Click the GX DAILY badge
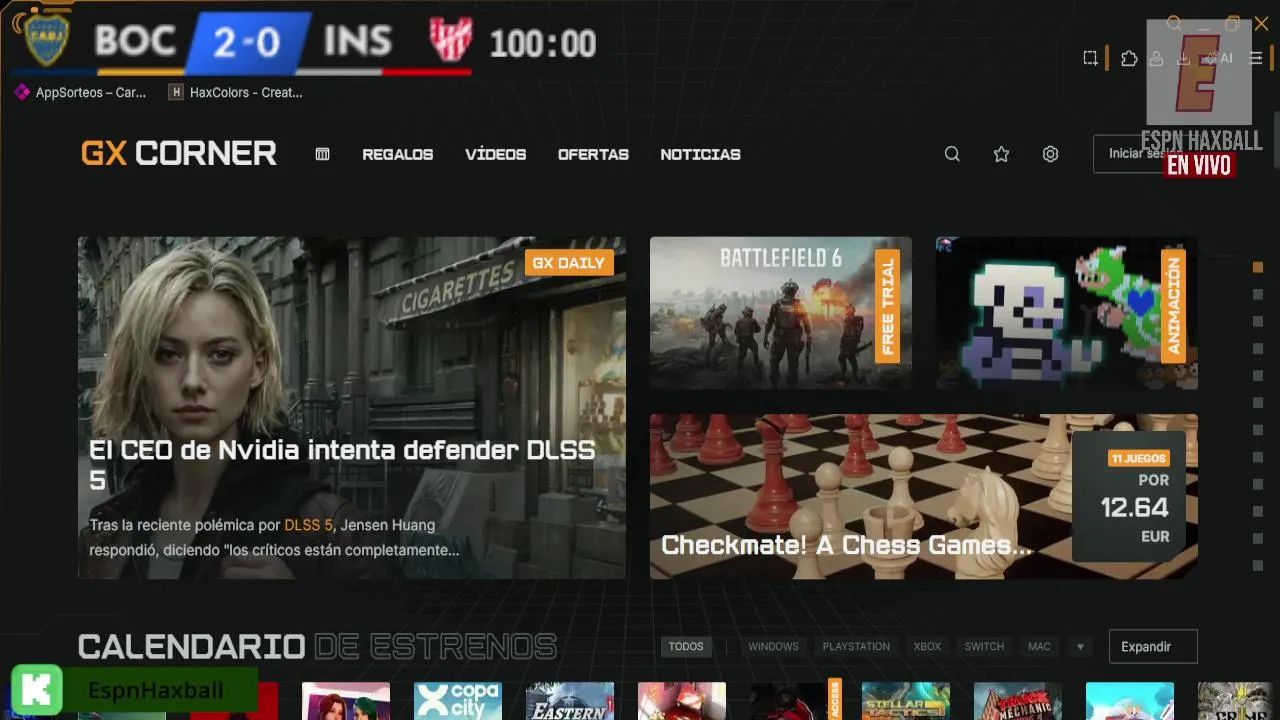This screenshot has height=720, width=1280. [x=569, y=262]
